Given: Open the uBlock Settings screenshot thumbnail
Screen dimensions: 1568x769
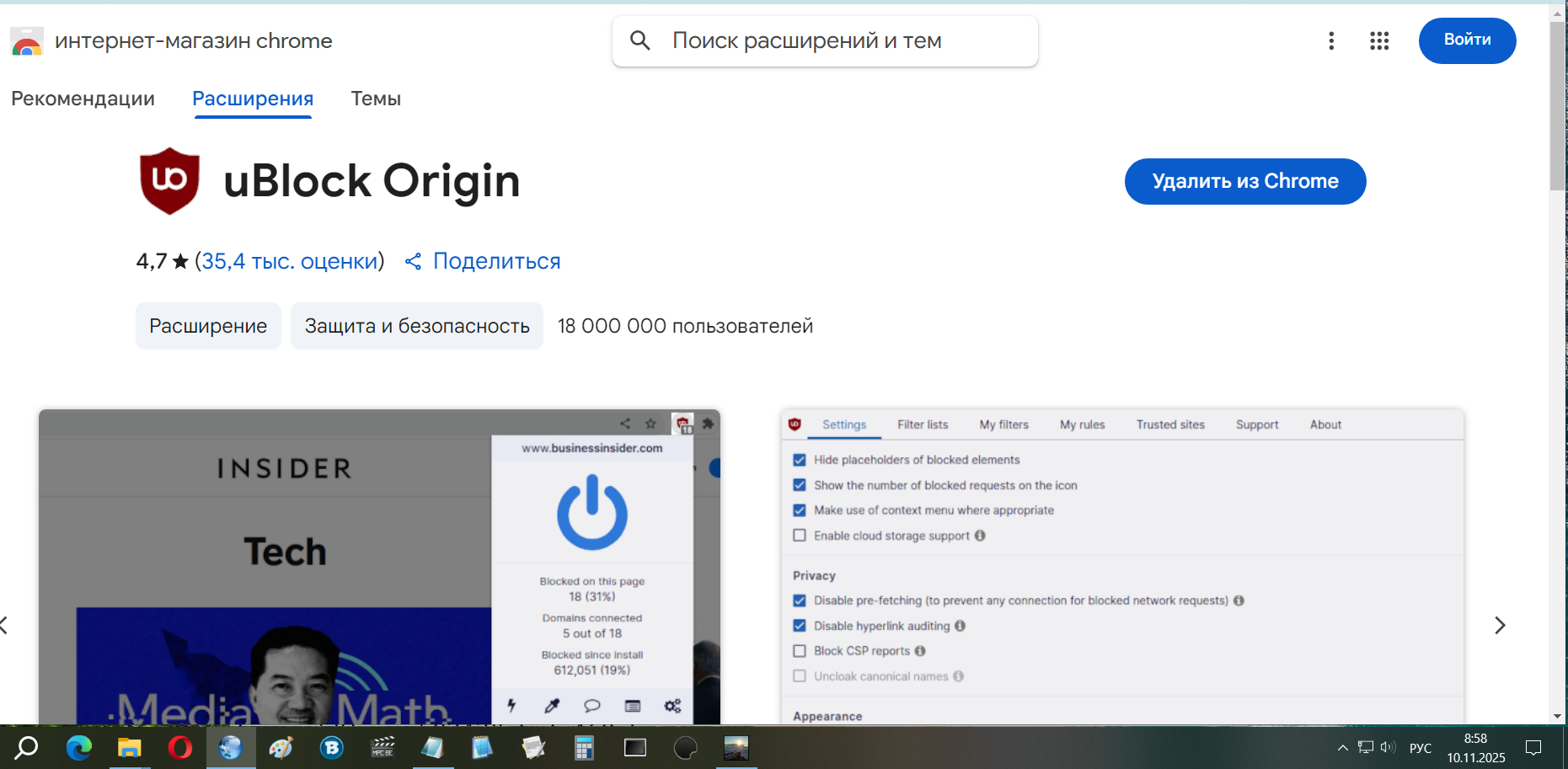Looking at the screenshot, I should pyautogui.click(x=1122, y=566).
